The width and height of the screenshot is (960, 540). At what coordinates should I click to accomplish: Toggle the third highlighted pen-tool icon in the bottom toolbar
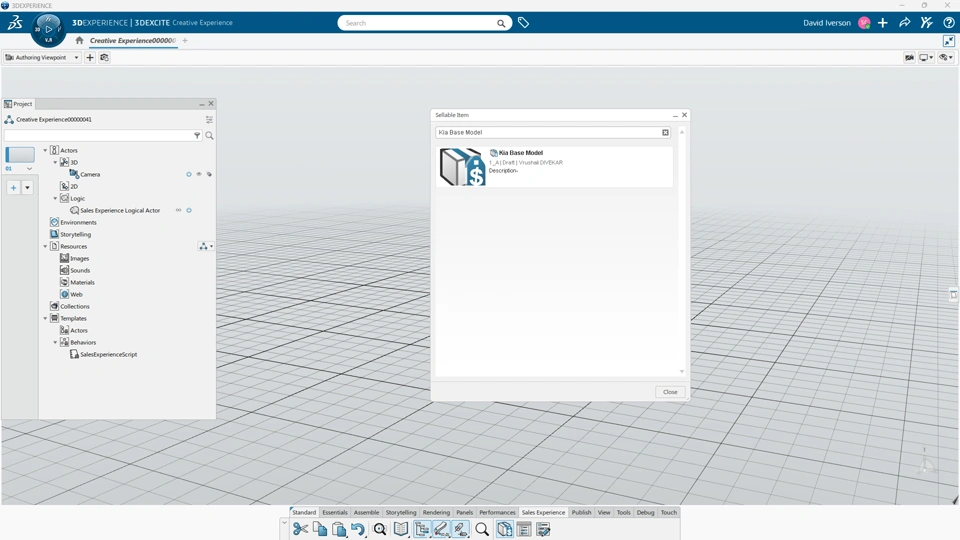pos(460,529)
